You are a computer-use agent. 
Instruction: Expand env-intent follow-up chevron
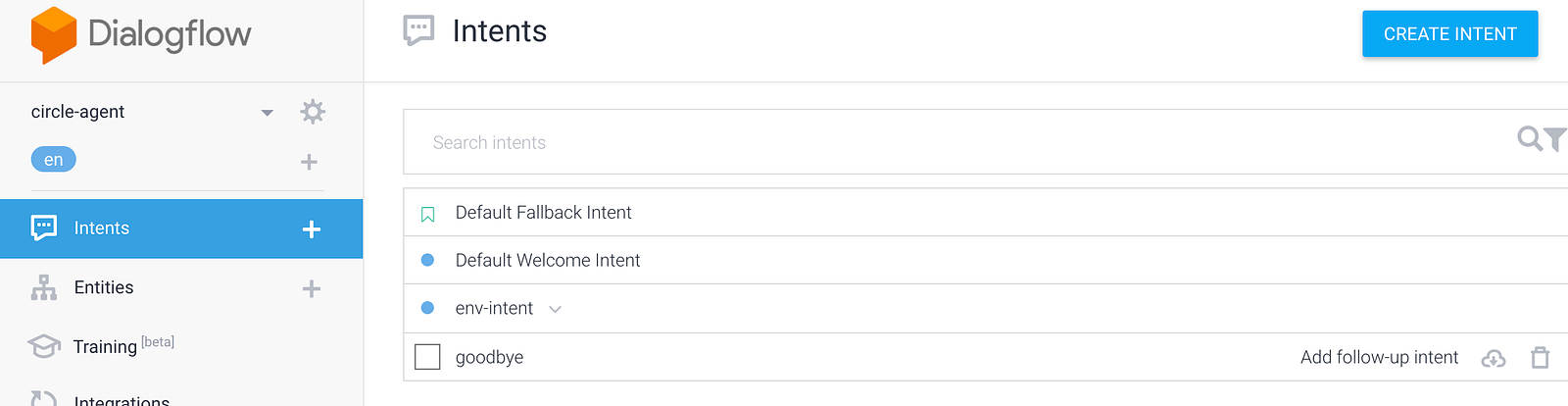[556, 309]
